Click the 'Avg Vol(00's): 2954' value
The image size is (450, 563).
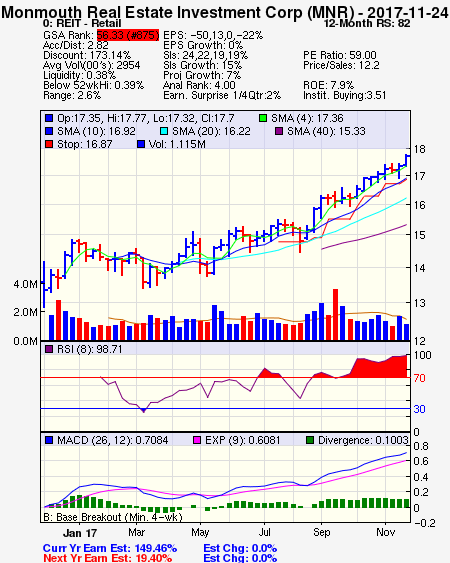[92, 65]
